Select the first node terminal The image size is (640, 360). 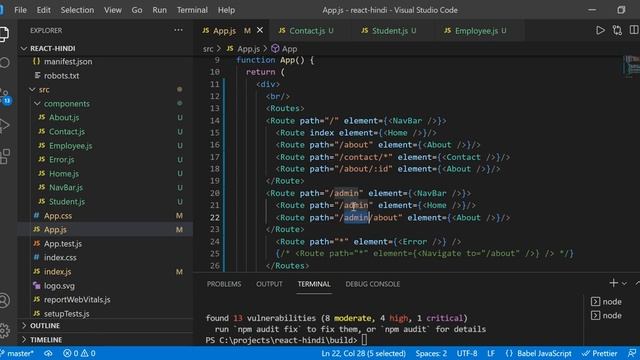606,302
